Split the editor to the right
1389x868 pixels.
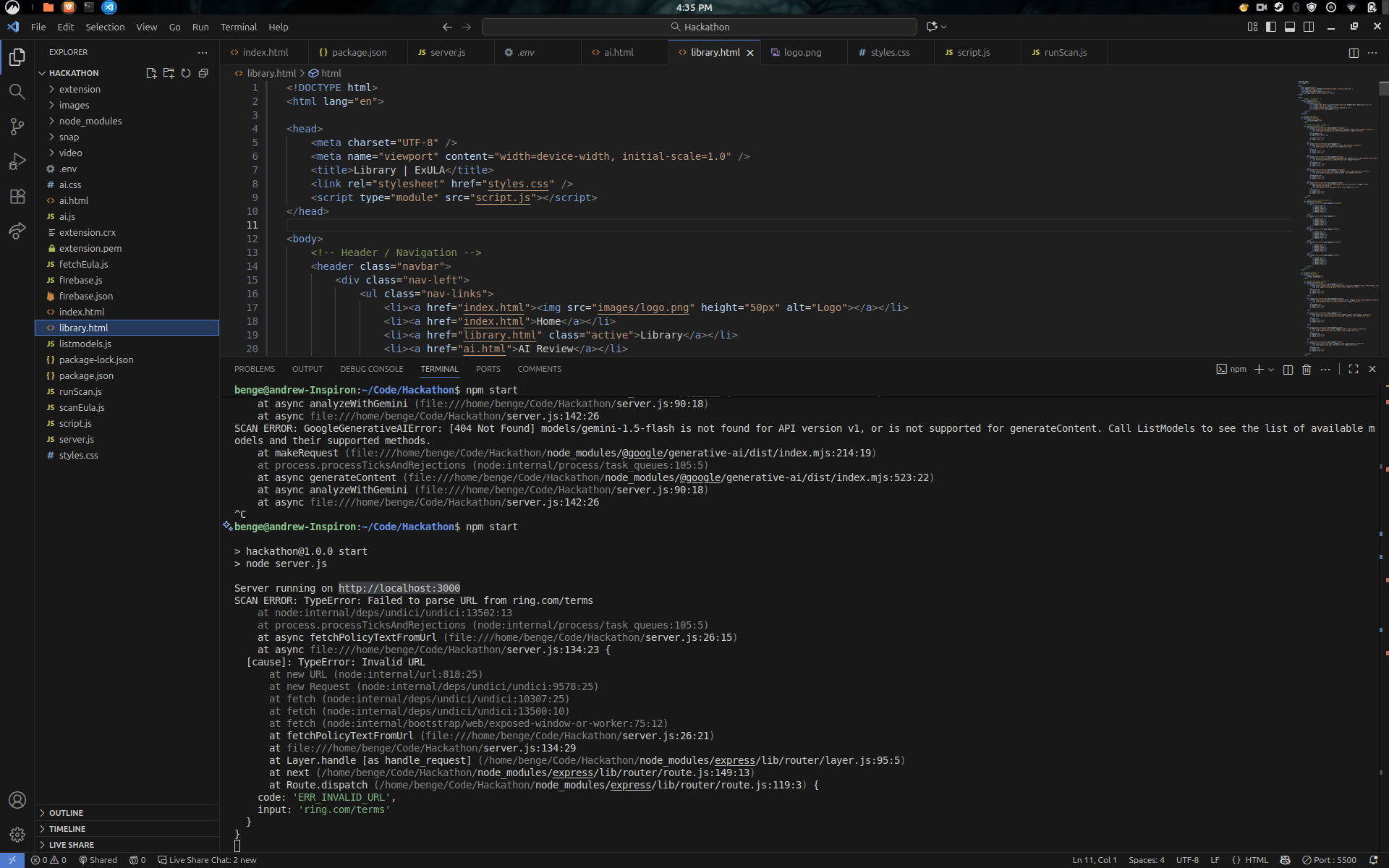1354,53
